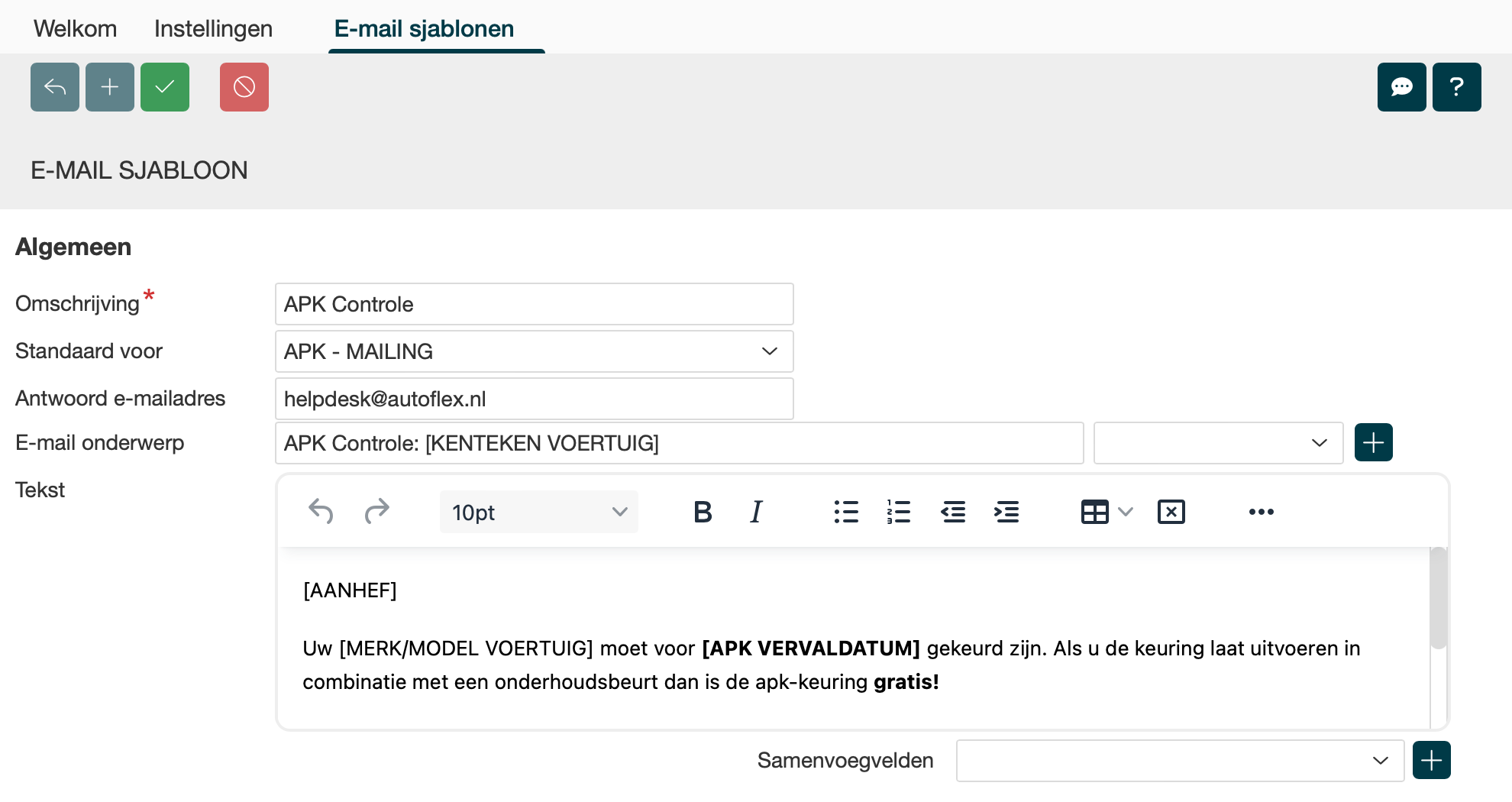The width and height of the screenshot is (1512, 802).
Task: Go to the Welkom tab
Action: click(x=75, y=28)
